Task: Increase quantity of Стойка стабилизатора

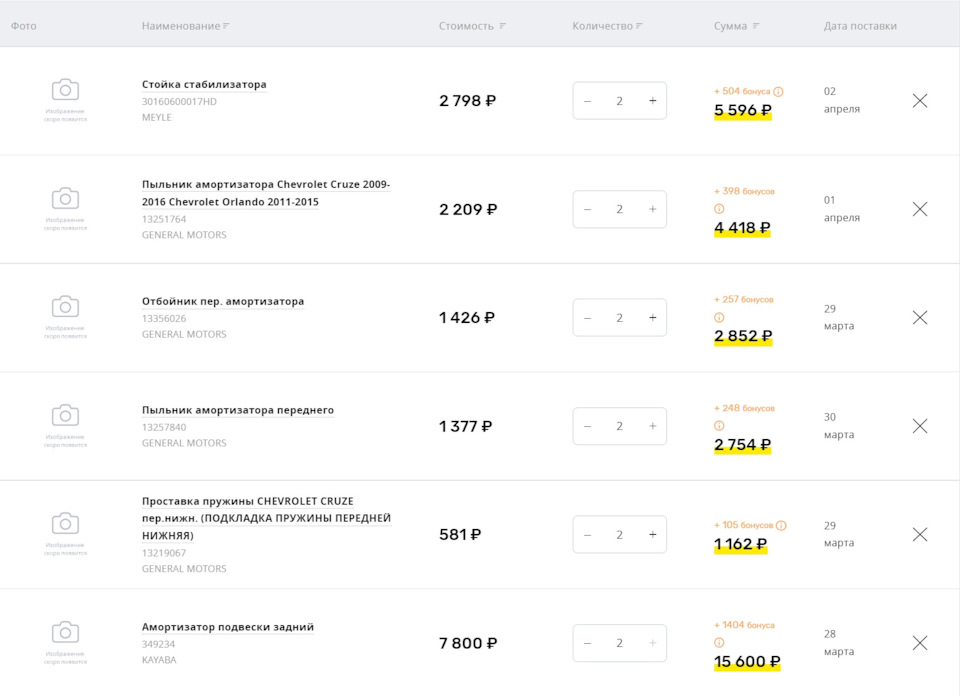Action: coord(652,101)
